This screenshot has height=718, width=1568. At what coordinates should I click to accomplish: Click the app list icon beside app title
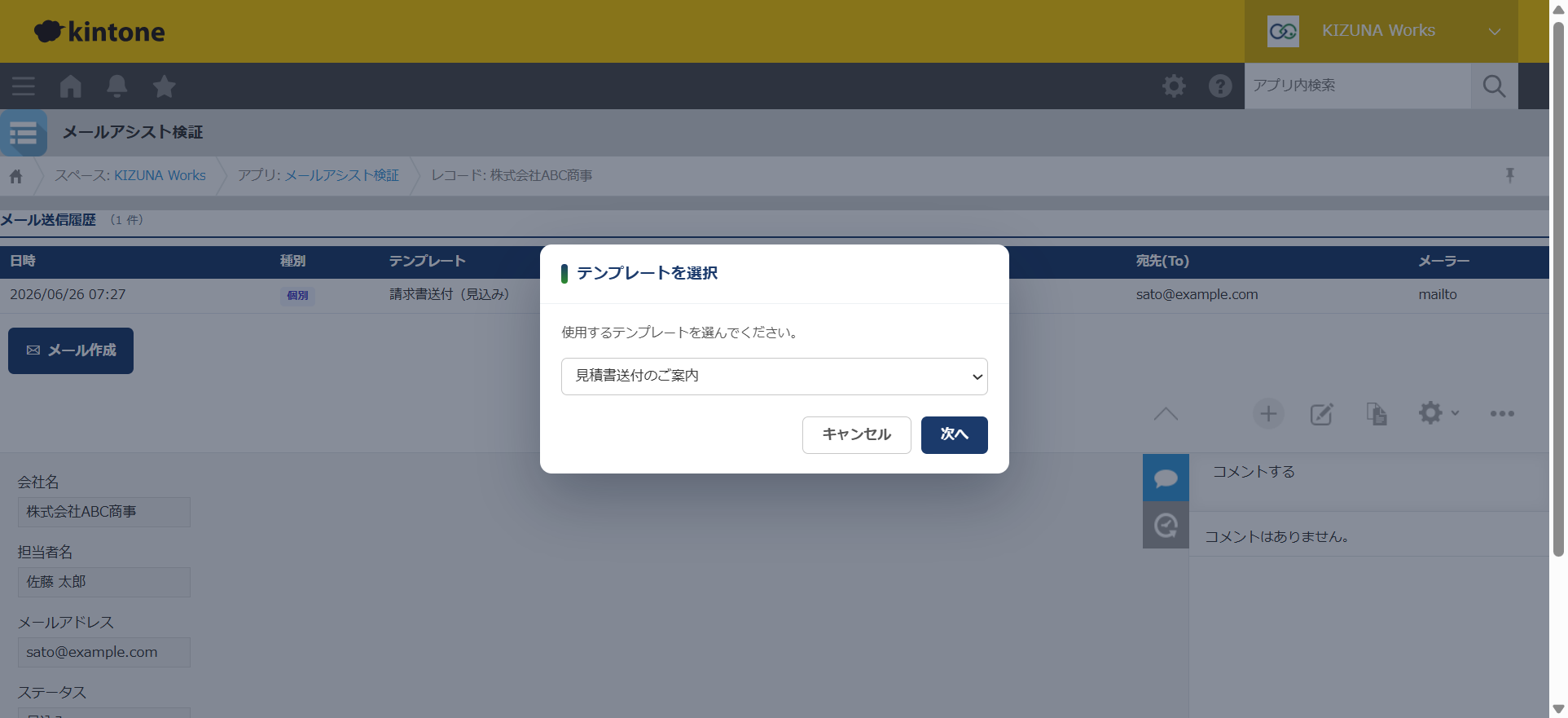pyautogui.click(x=24, y=133)
